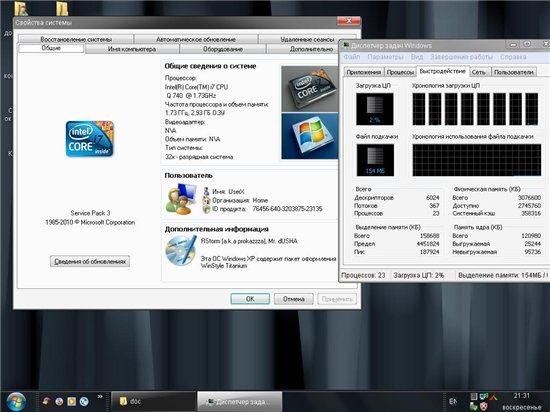The height and width of the screenshot is (412, 550).
Task: Open Task Manager Процессы tab
Action: [x=401, y=72]
